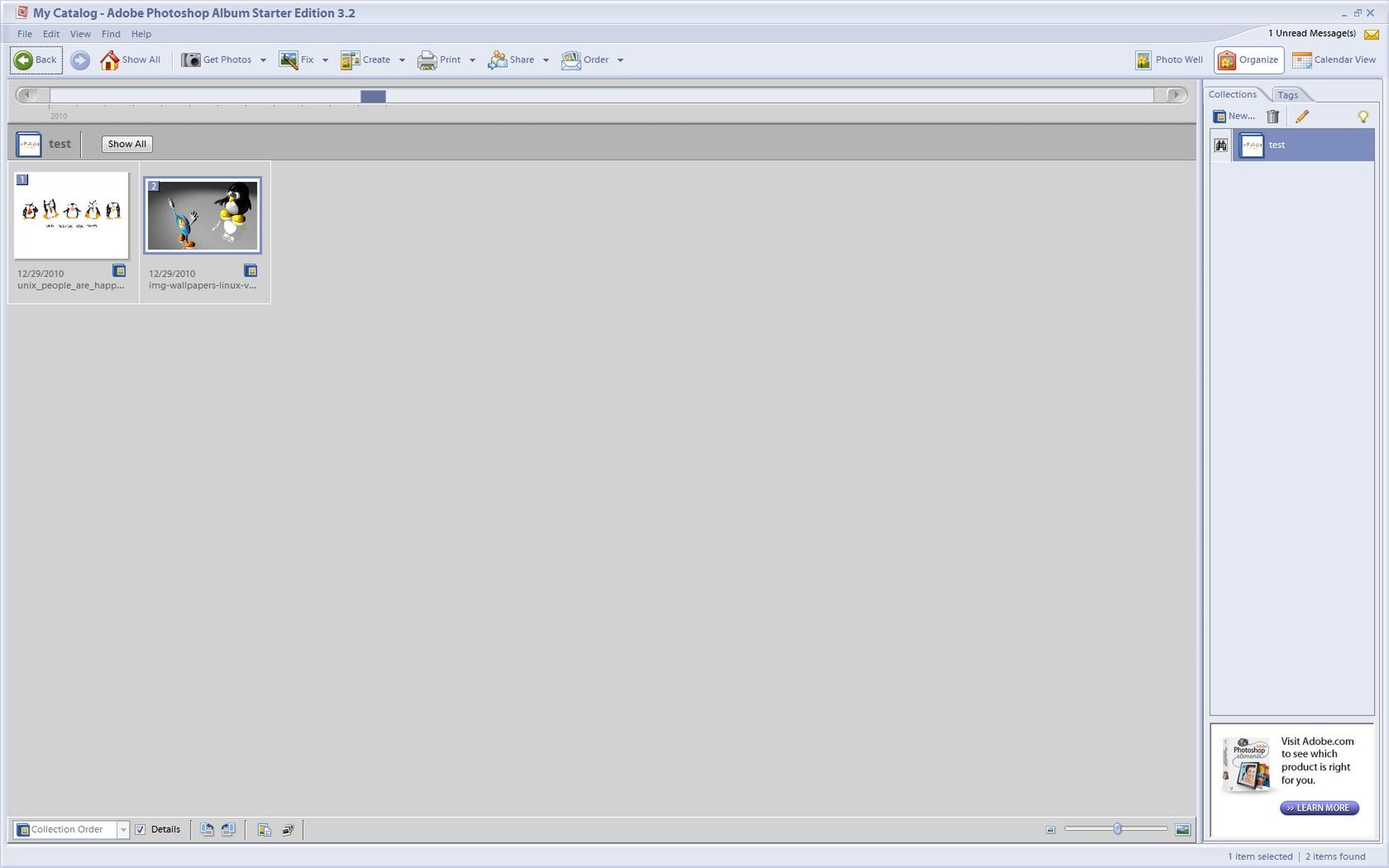Screen dimensions: 1389x868
Task: Click the thumbnail size slider handle
Action: pos(1118,828)
